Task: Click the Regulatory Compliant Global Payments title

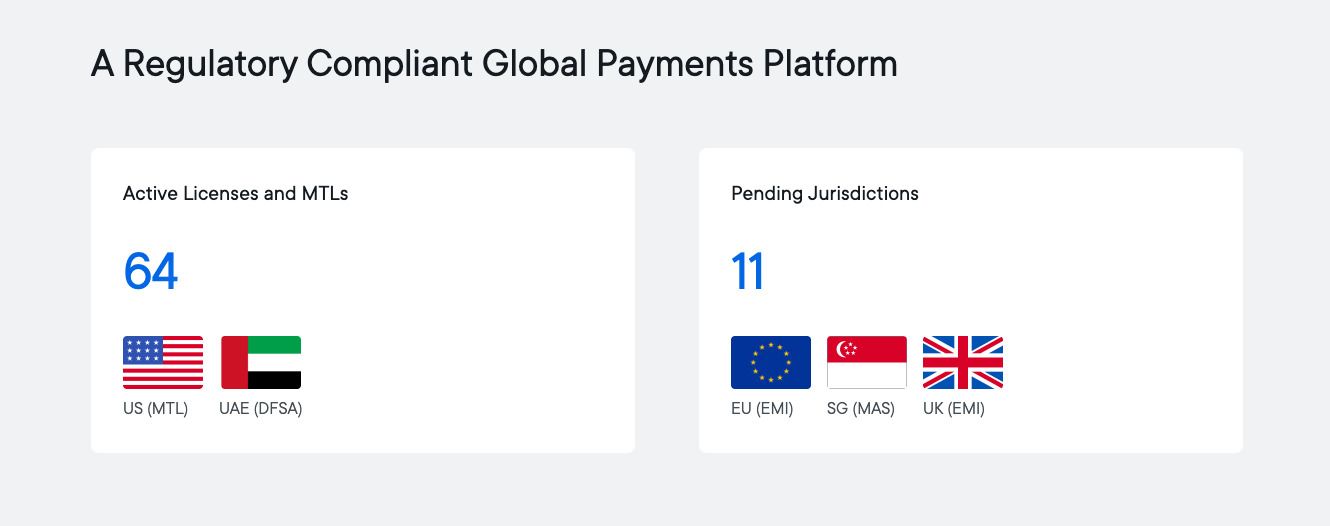Action: pos(494,64)
